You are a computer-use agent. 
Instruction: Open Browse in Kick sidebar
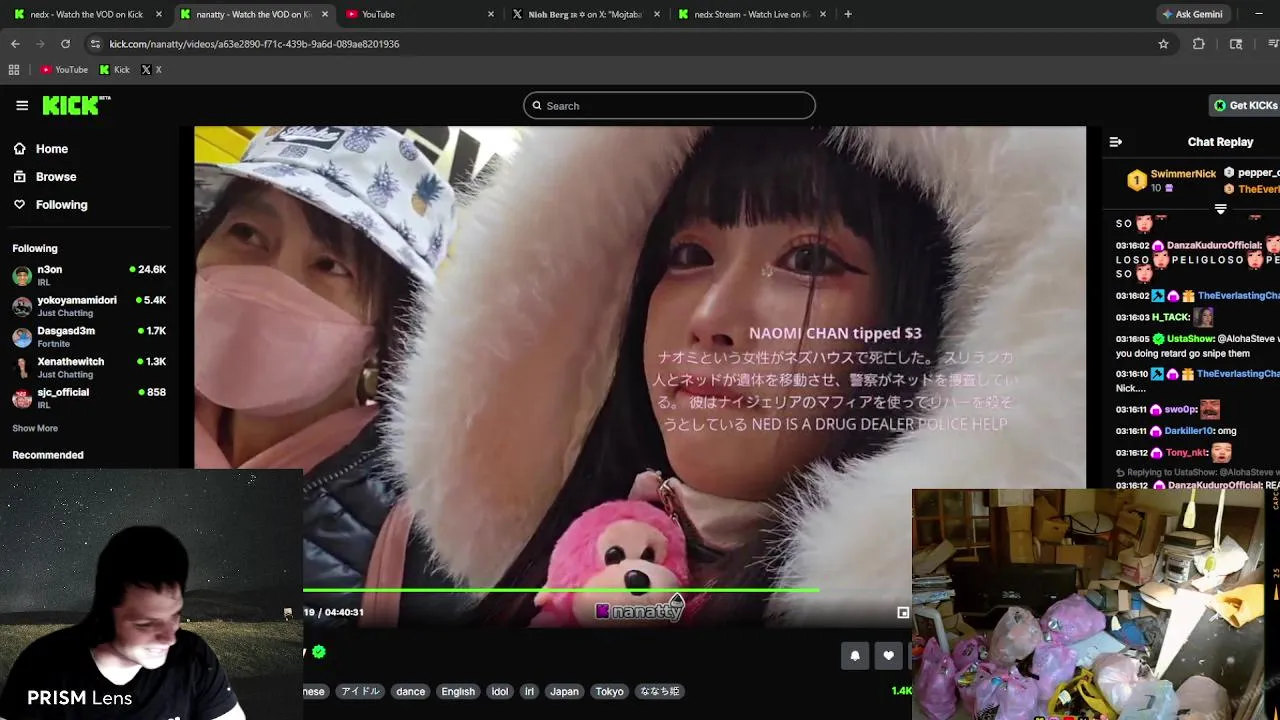tap(56, 177)
